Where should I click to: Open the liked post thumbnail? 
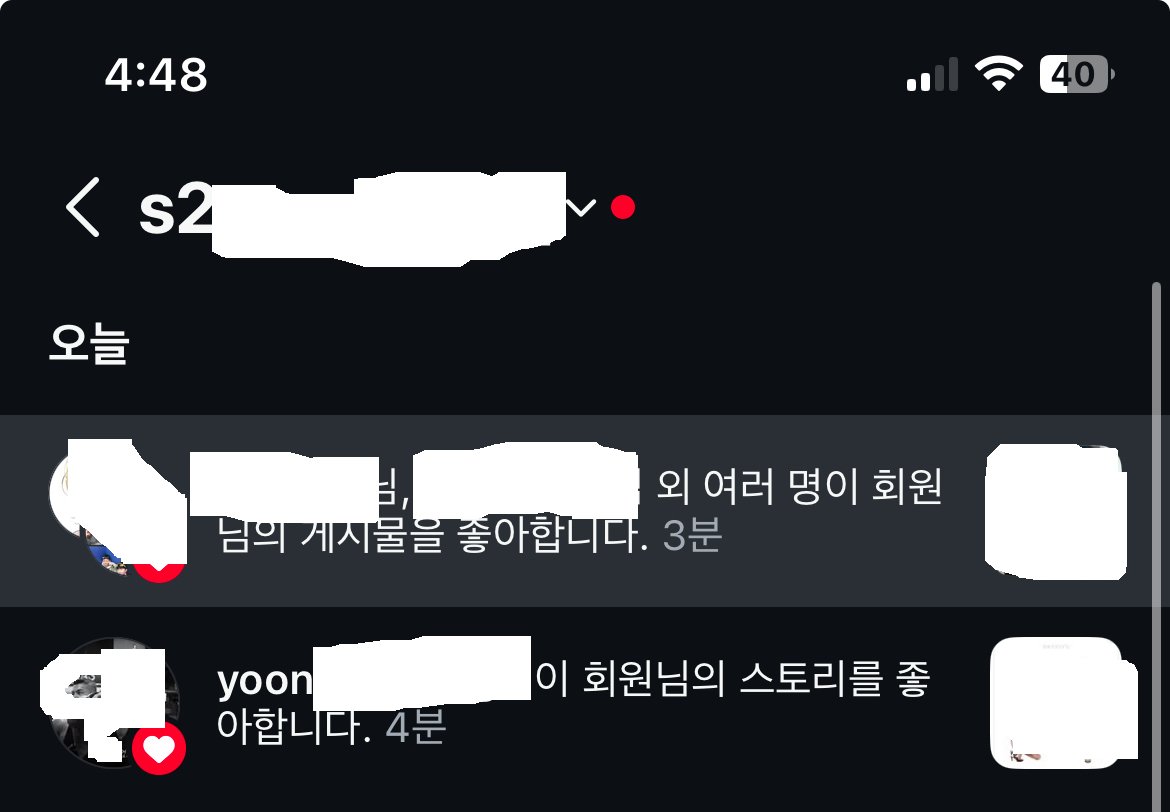pyautogui.click(x=1055, y=511)
